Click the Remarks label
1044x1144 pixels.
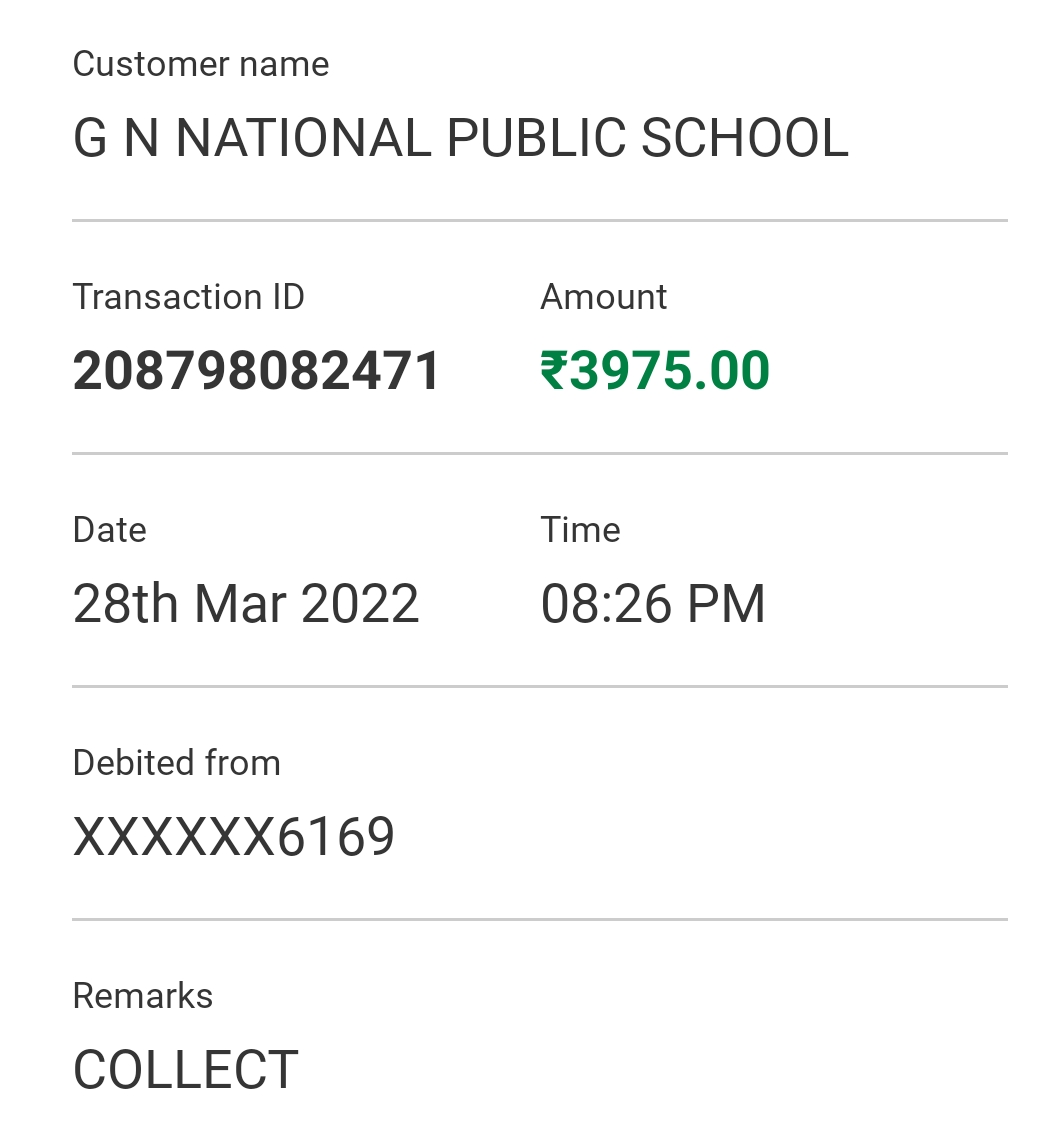(143, 996)
